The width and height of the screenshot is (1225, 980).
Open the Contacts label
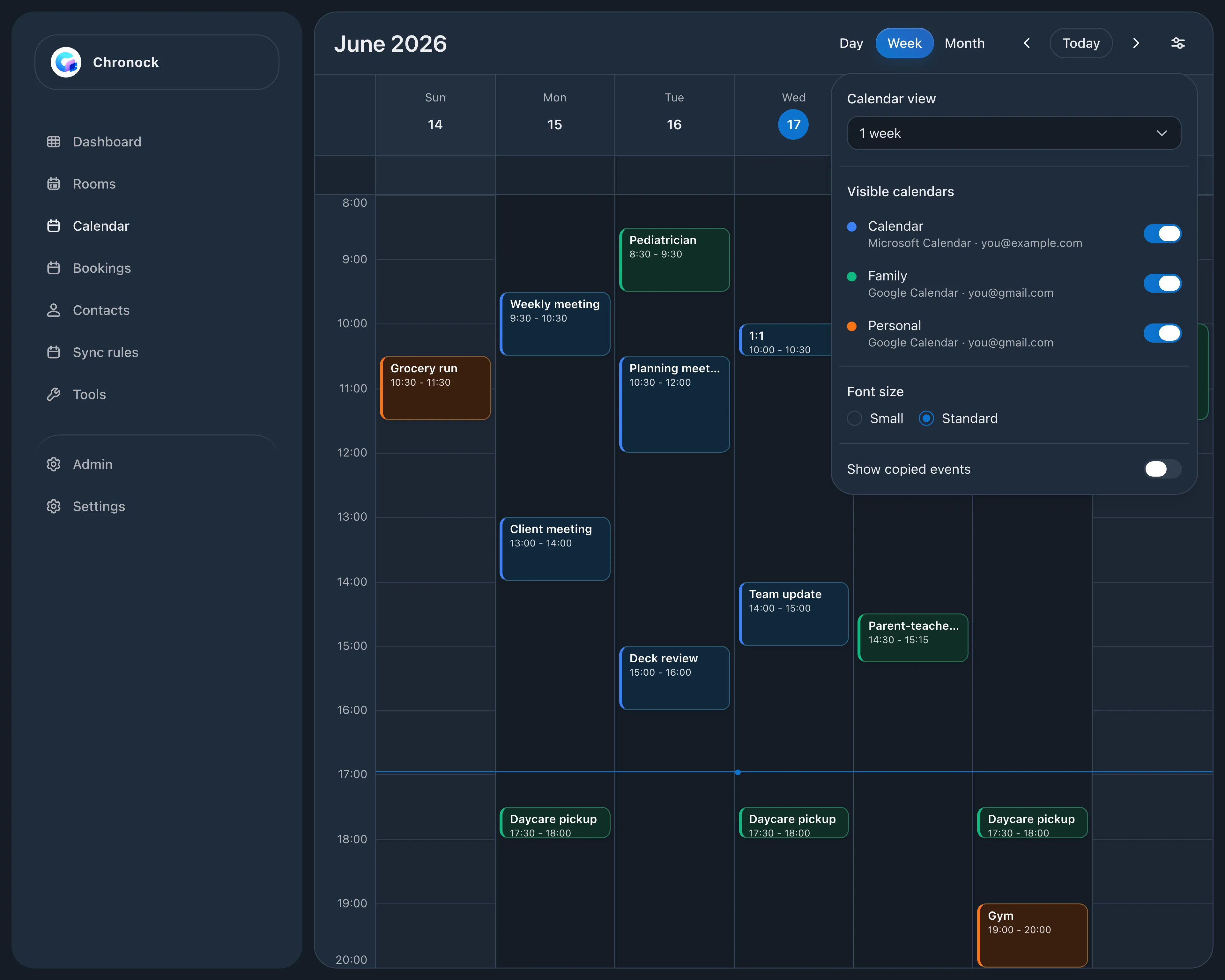coord(101,310)
